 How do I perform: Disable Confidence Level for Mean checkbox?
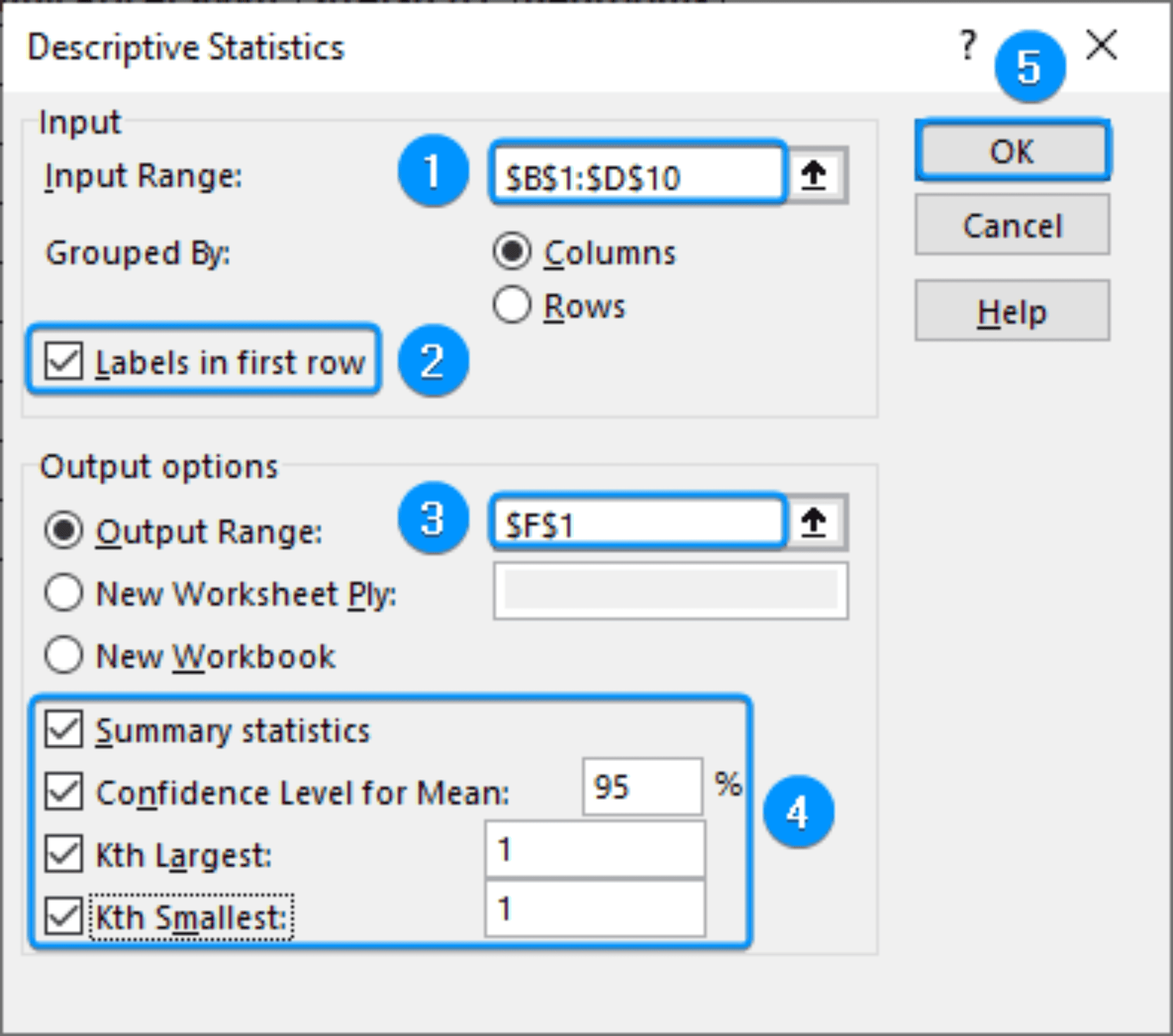[64, 792]
